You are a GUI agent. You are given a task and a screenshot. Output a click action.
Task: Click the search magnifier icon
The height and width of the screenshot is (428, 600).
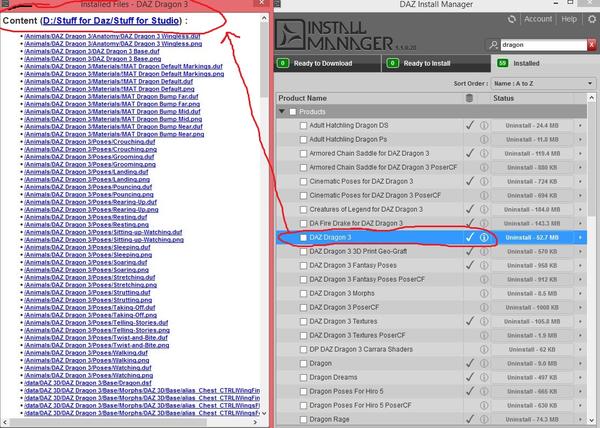[493, 45]
